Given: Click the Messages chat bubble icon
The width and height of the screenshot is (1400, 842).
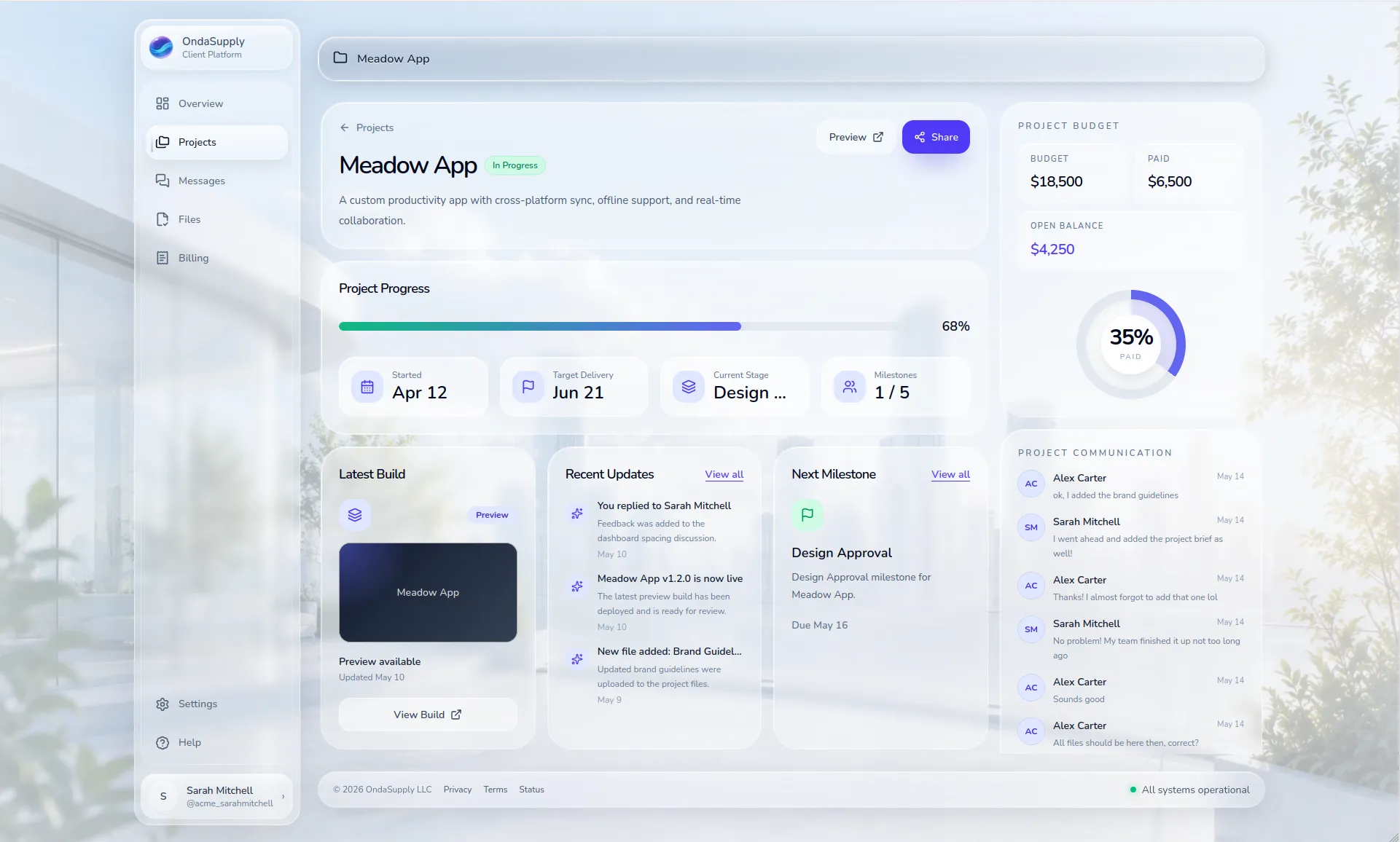Looking at the screenshot, I should [163, 181].
